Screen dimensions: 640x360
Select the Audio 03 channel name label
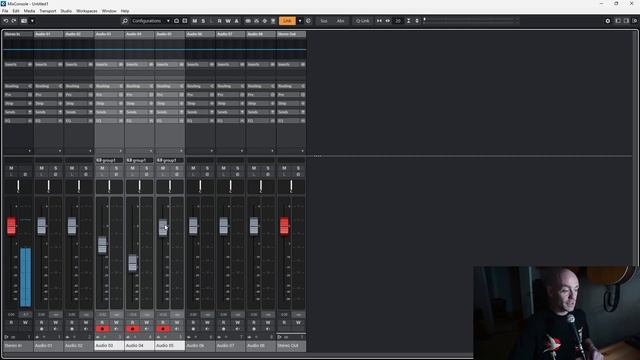point(109,346)
